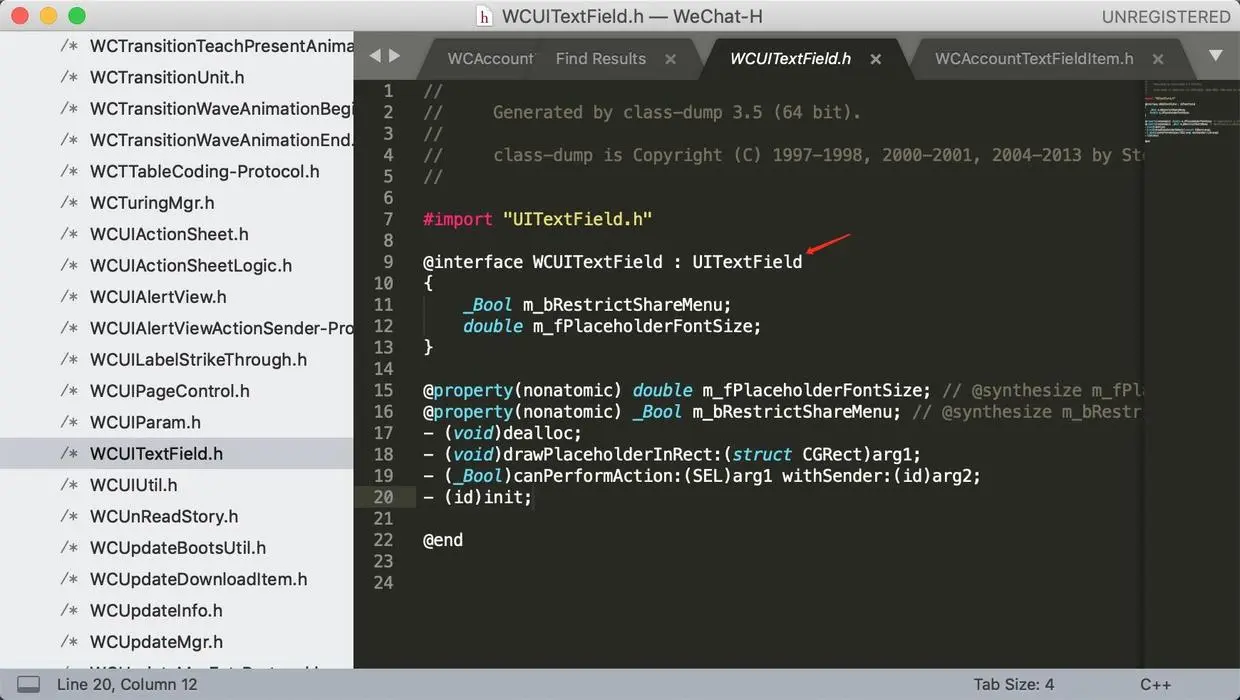Click line number 9 in the gutter
Viewport: 1240px width, 700px height.
[388, 262]
